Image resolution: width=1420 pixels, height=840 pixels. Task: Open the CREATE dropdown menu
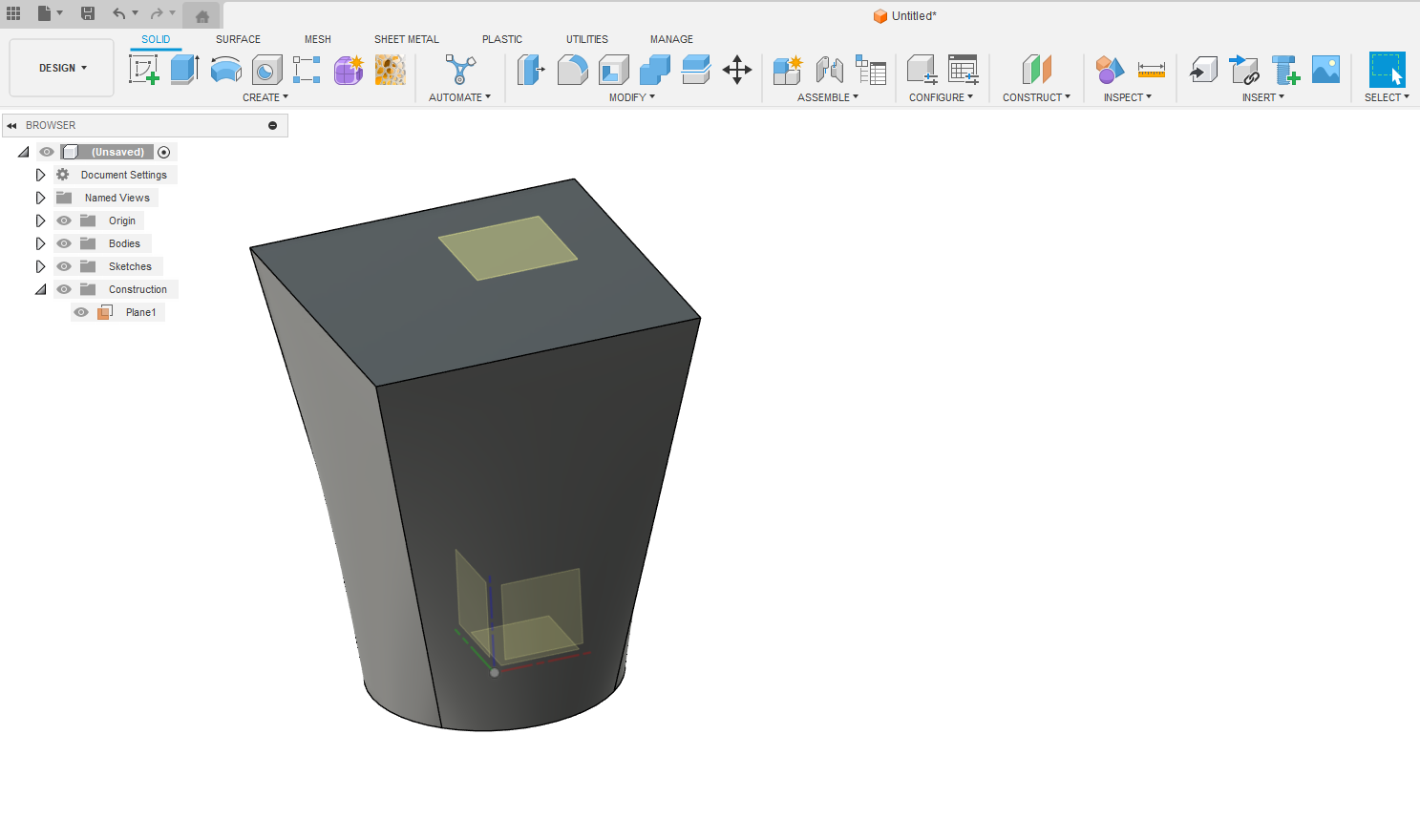coord(265,97)
